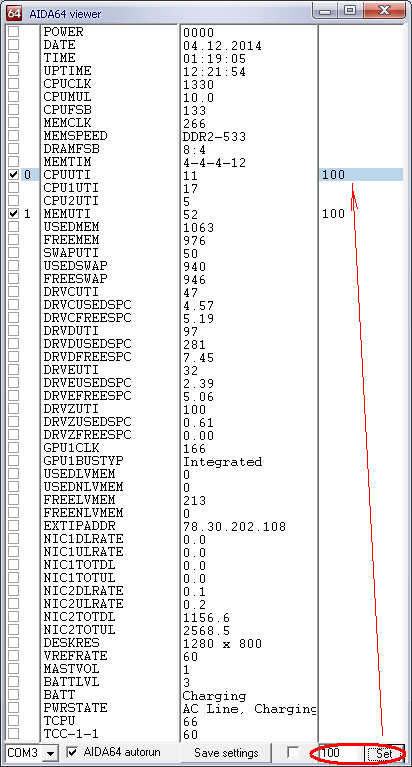Click the DRVDUTI value 97

[x=191, y=332]
